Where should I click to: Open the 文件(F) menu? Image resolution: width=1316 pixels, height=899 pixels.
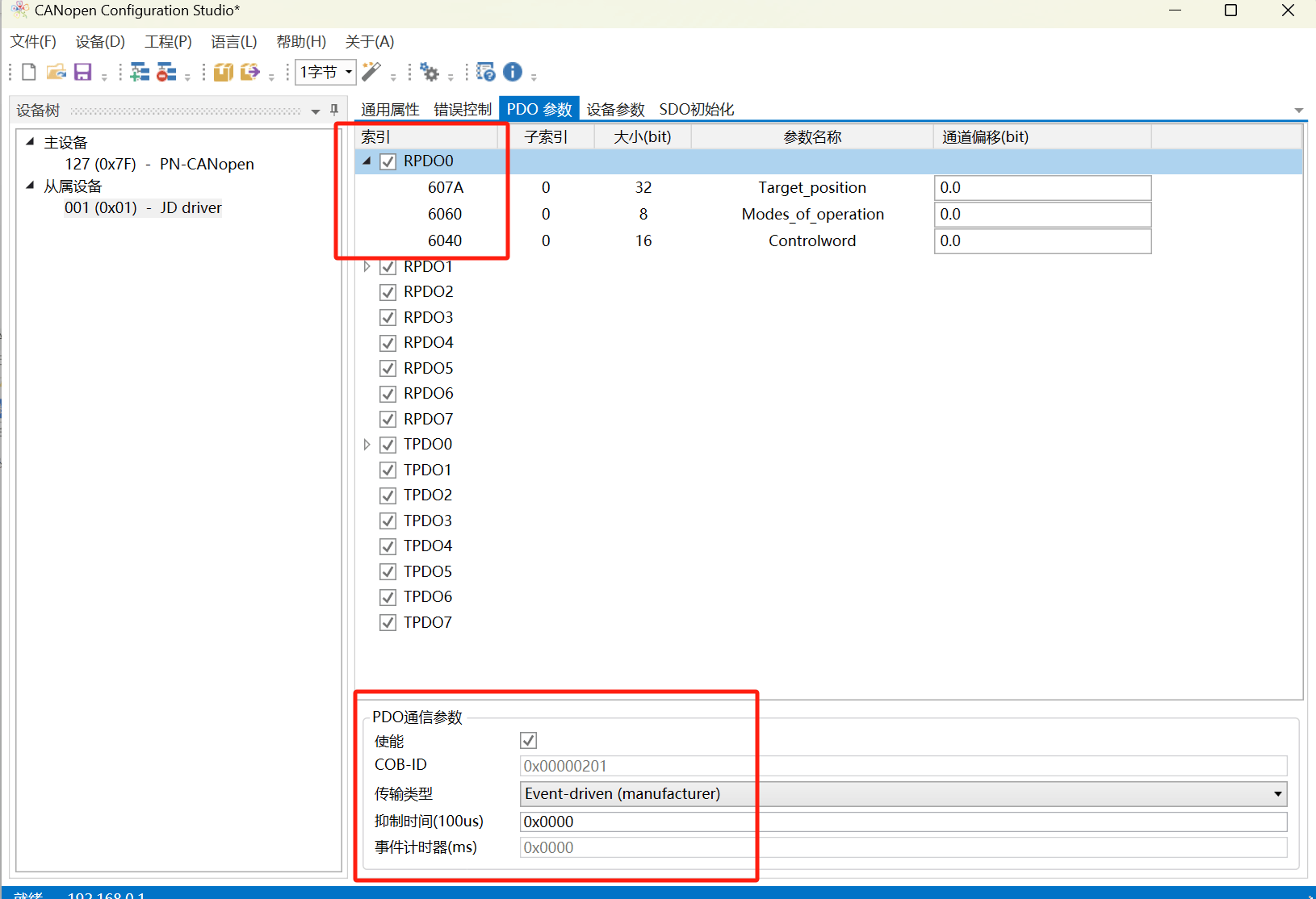(x=33, y=42)
